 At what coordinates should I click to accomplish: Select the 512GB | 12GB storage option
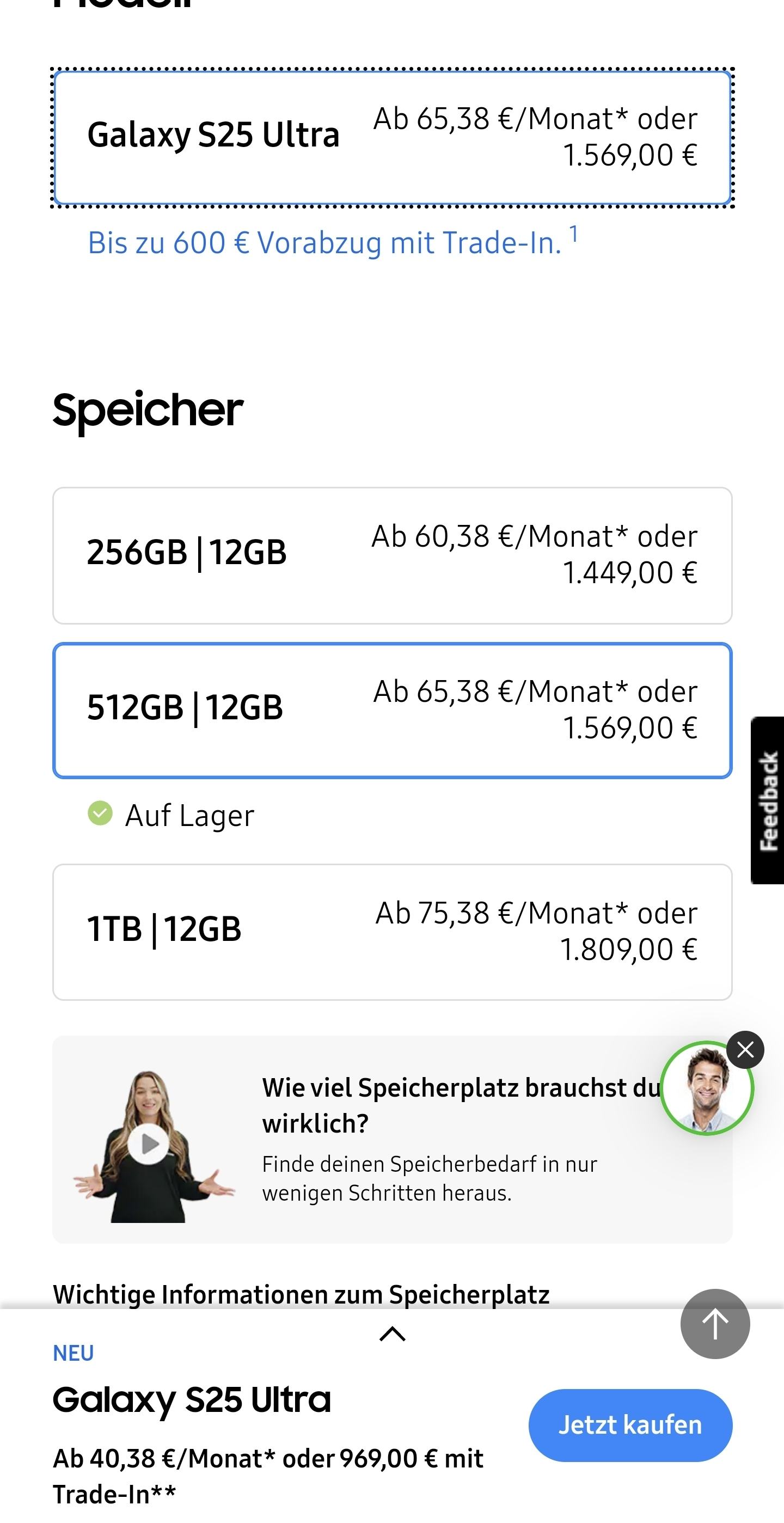click(392, 710)
